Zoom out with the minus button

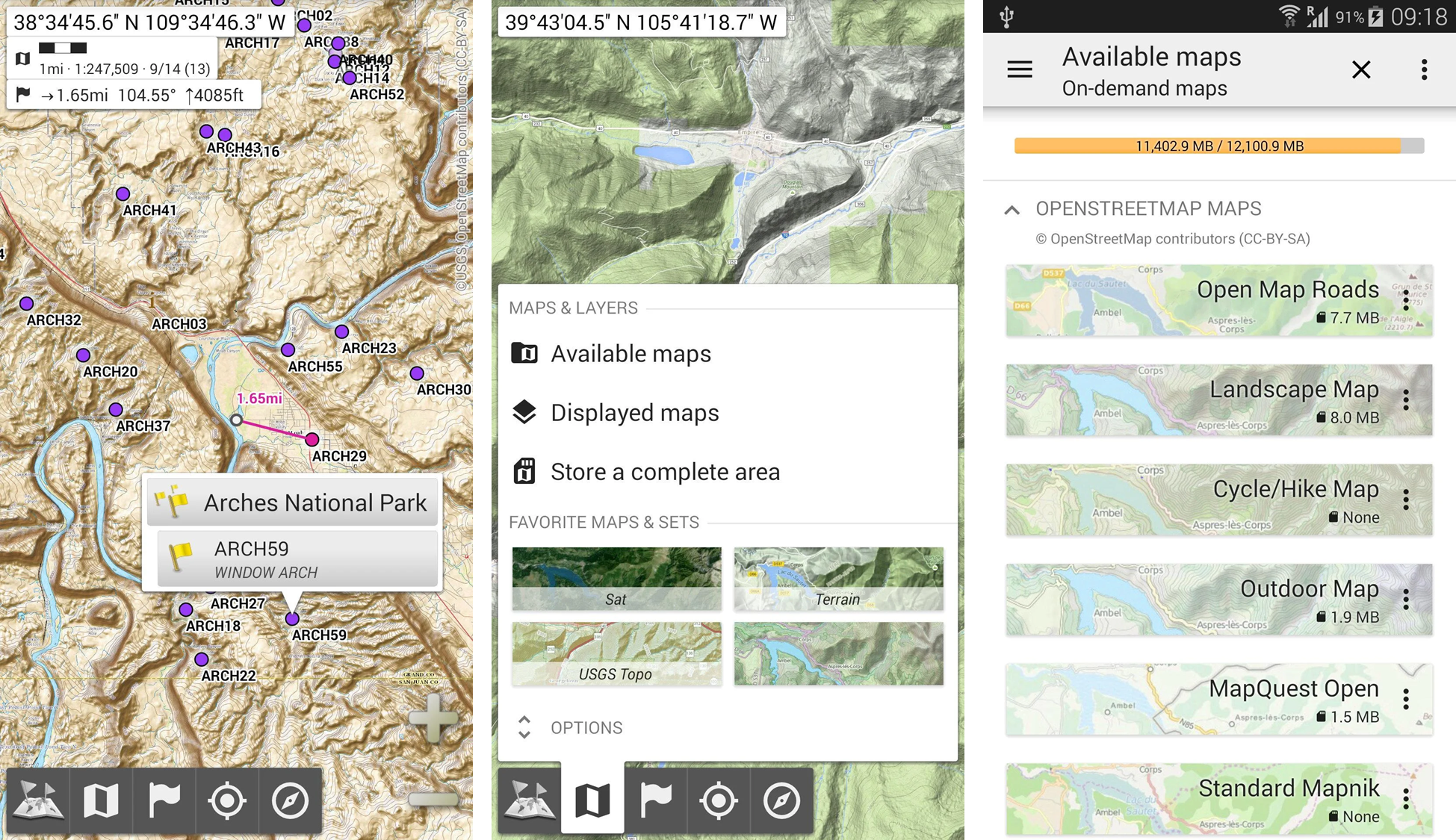click(433, 799)
